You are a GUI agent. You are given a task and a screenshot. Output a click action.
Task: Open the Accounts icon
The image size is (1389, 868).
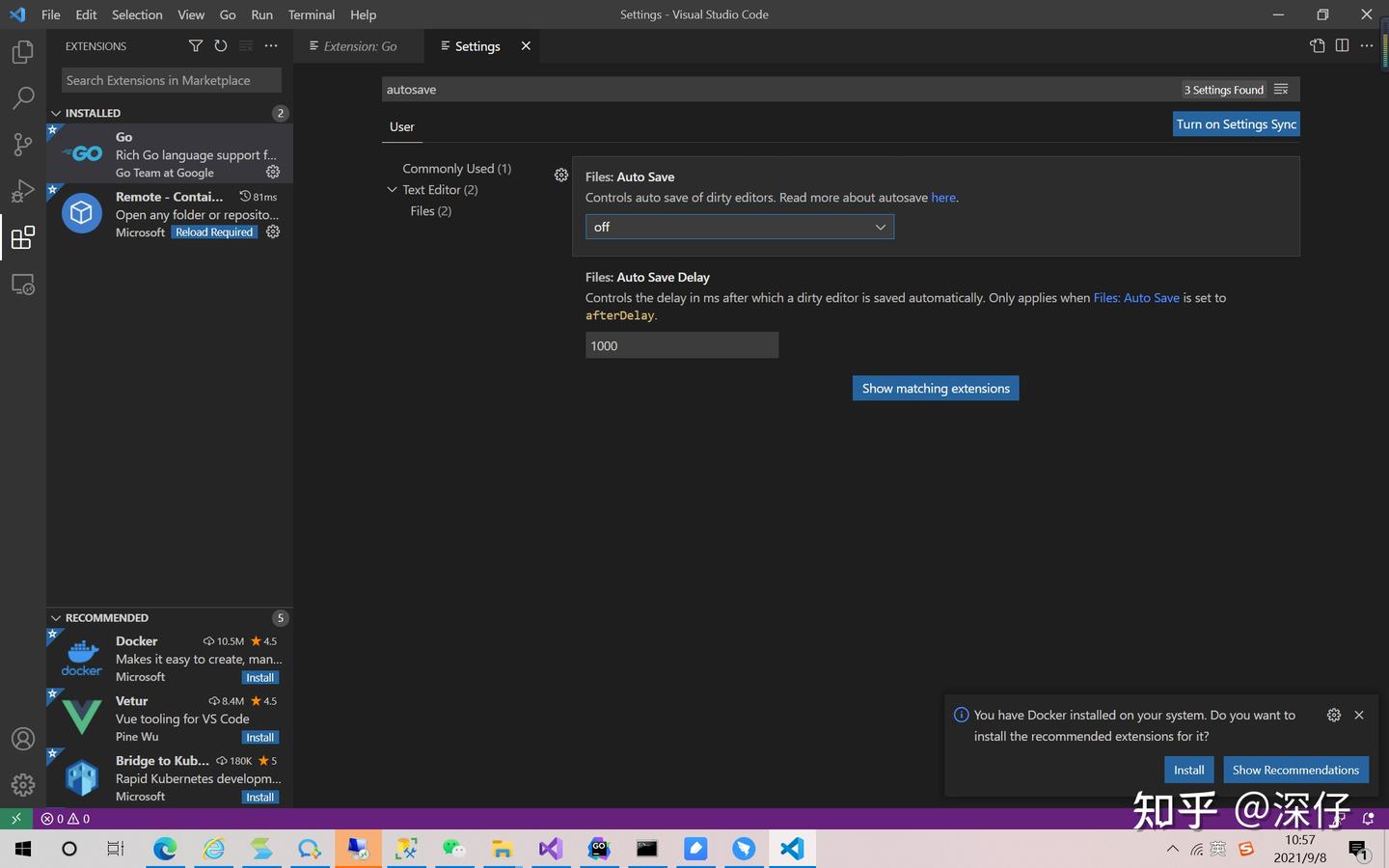22,739
